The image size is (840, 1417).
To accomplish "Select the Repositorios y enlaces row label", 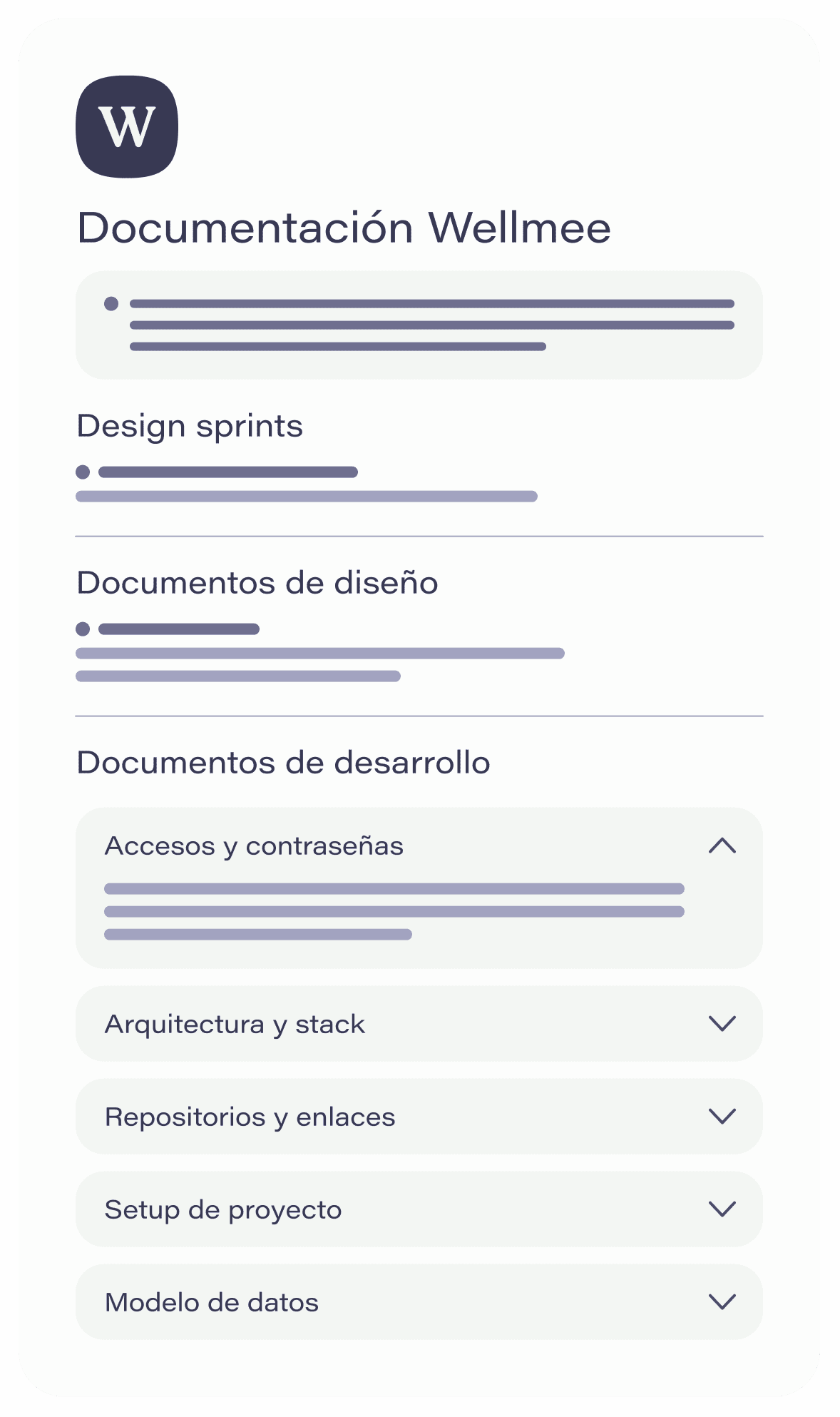I will coord(250,1117).
